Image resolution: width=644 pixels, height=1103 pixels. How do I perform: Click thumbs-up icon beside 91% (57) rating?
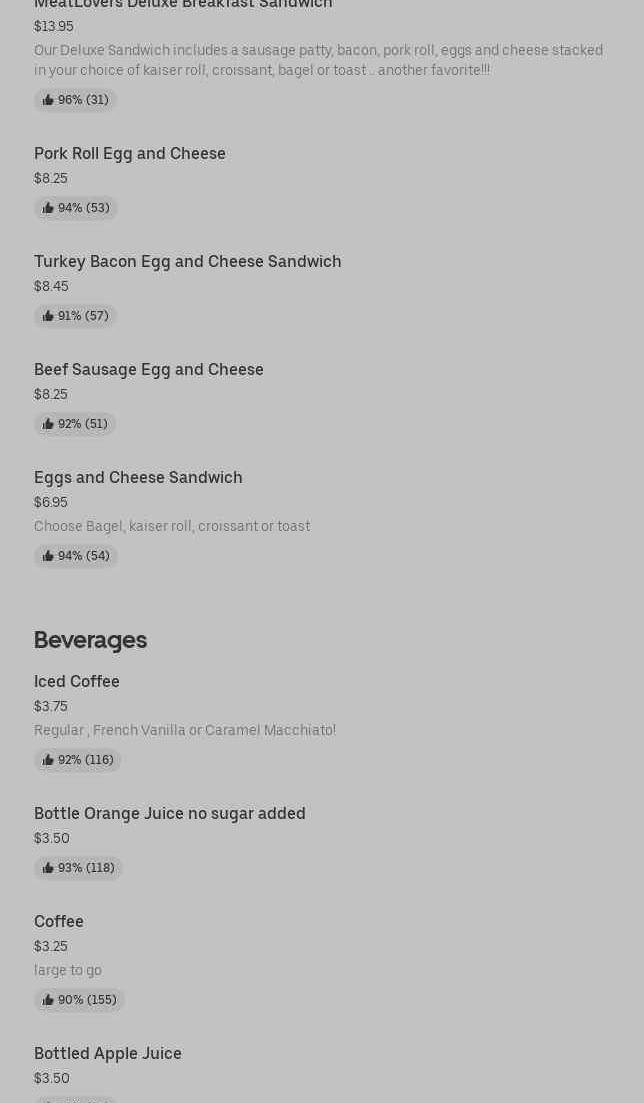click(x=48, y=316)
